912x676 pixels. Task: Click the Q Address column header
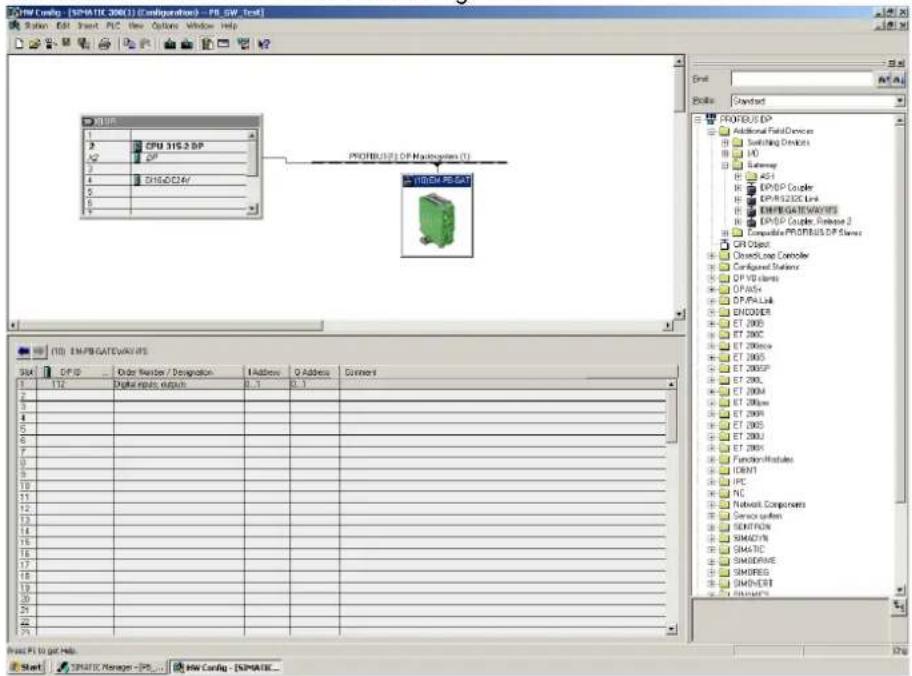pyautogui.click(x=314, y=372)
